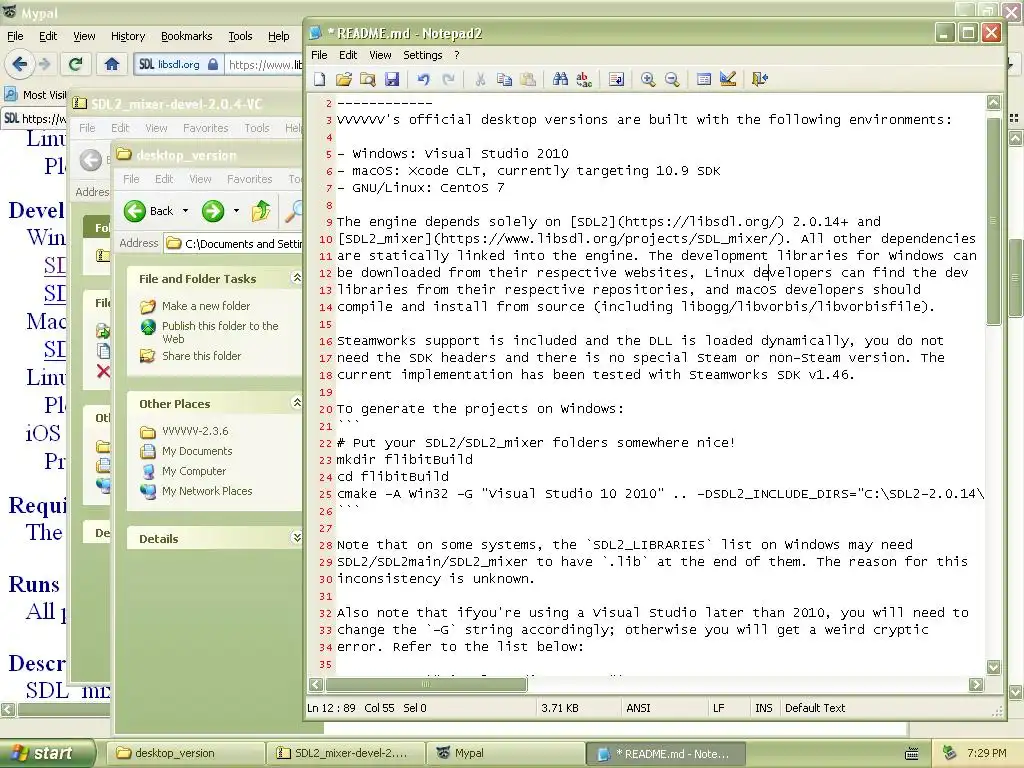Click Notepad2 horizontal scrollbar right arrow
Viewport: 1024px width, 768px height.
click(976, 684)
